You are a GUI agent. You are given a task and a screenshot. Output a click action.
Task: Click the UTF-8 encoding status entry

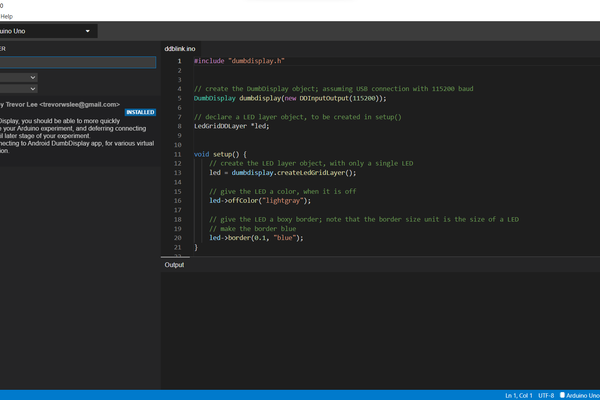546,395
